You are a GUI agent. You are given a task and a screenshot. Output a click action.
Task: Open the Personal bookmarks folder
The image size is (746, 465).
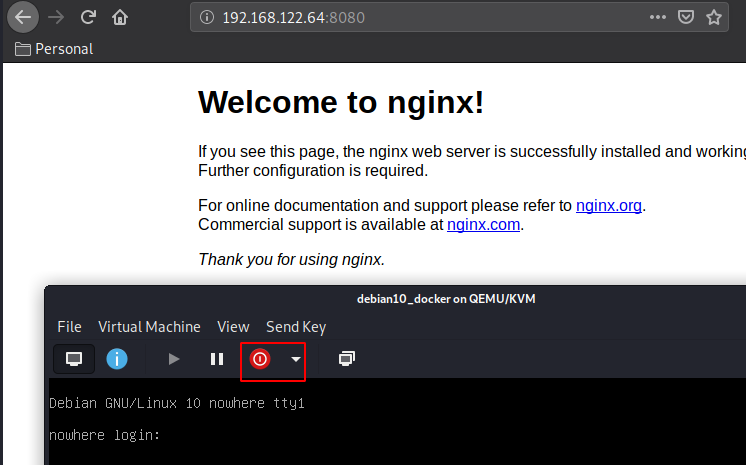point(54,49)
